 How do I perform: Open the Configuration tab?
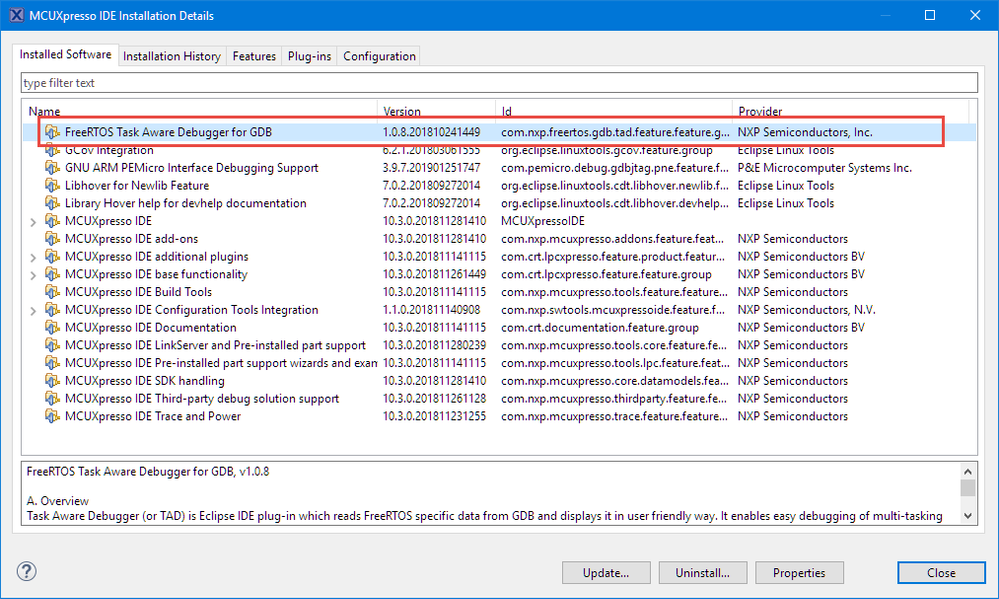tap(379, 56)
